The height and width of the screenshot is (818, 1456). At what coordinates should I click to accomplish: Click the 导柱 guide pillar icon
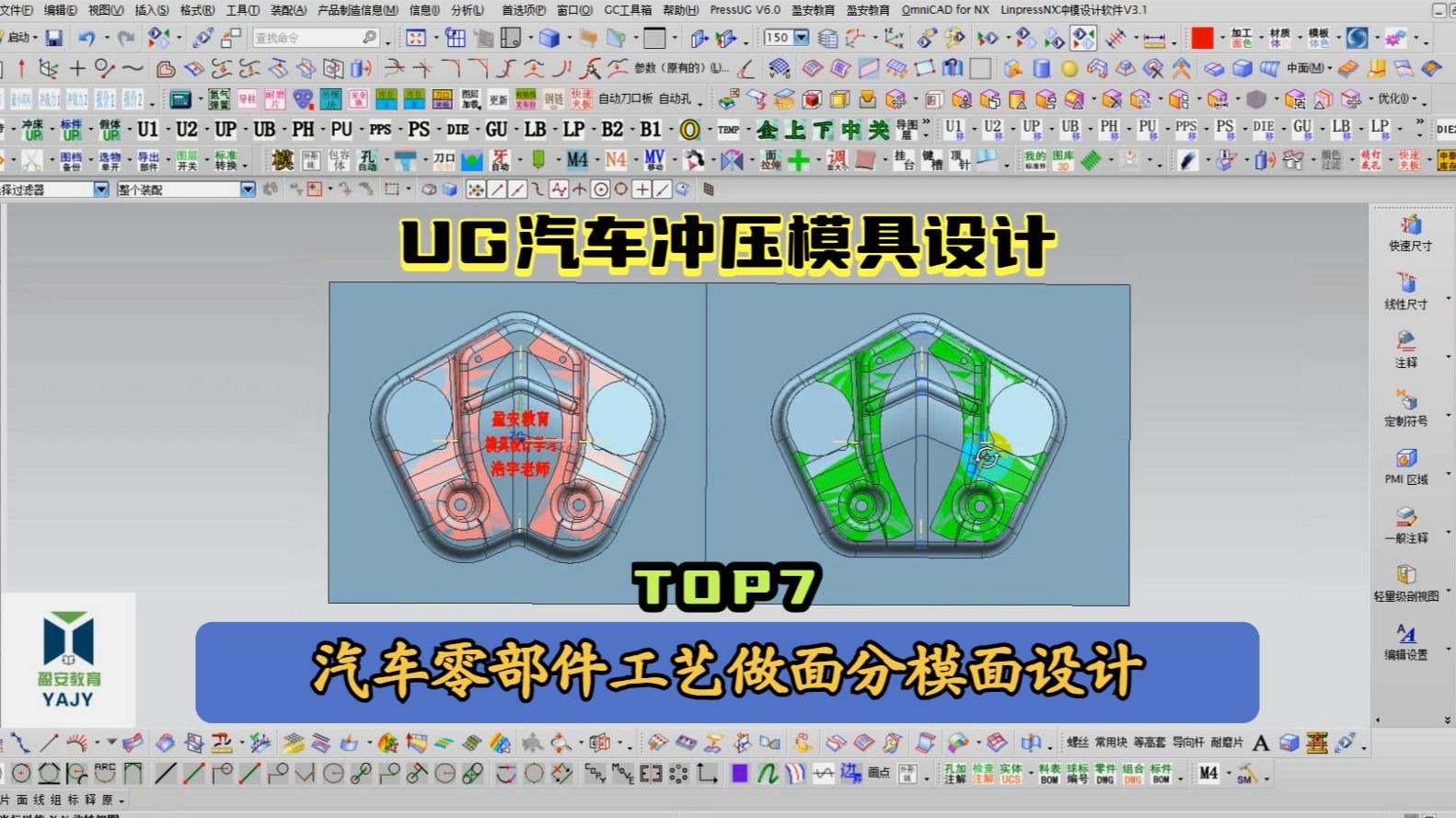pos(247,99)
